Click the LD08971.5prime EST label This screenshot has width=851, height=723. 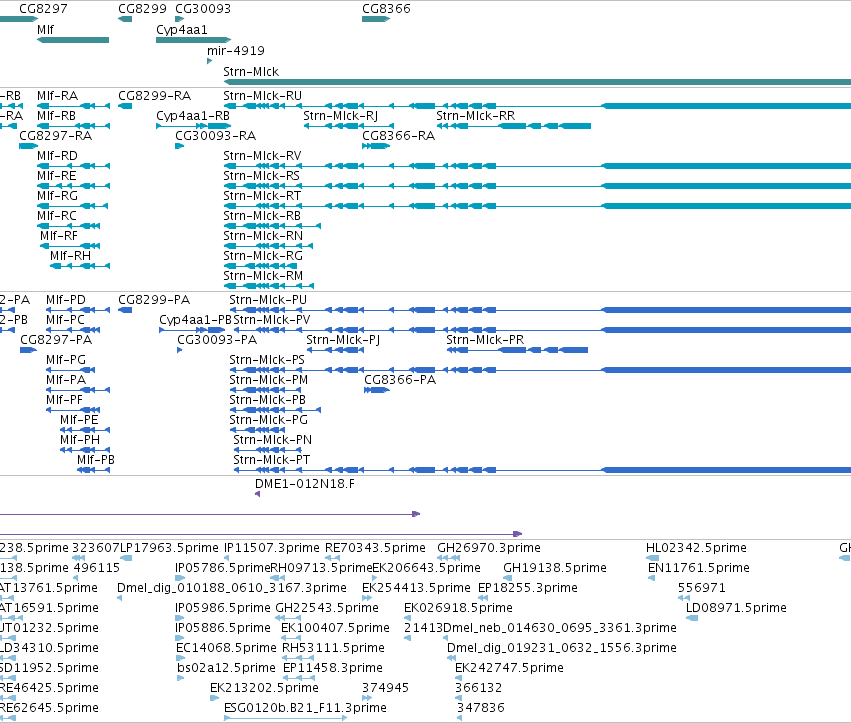pos(736,608)
